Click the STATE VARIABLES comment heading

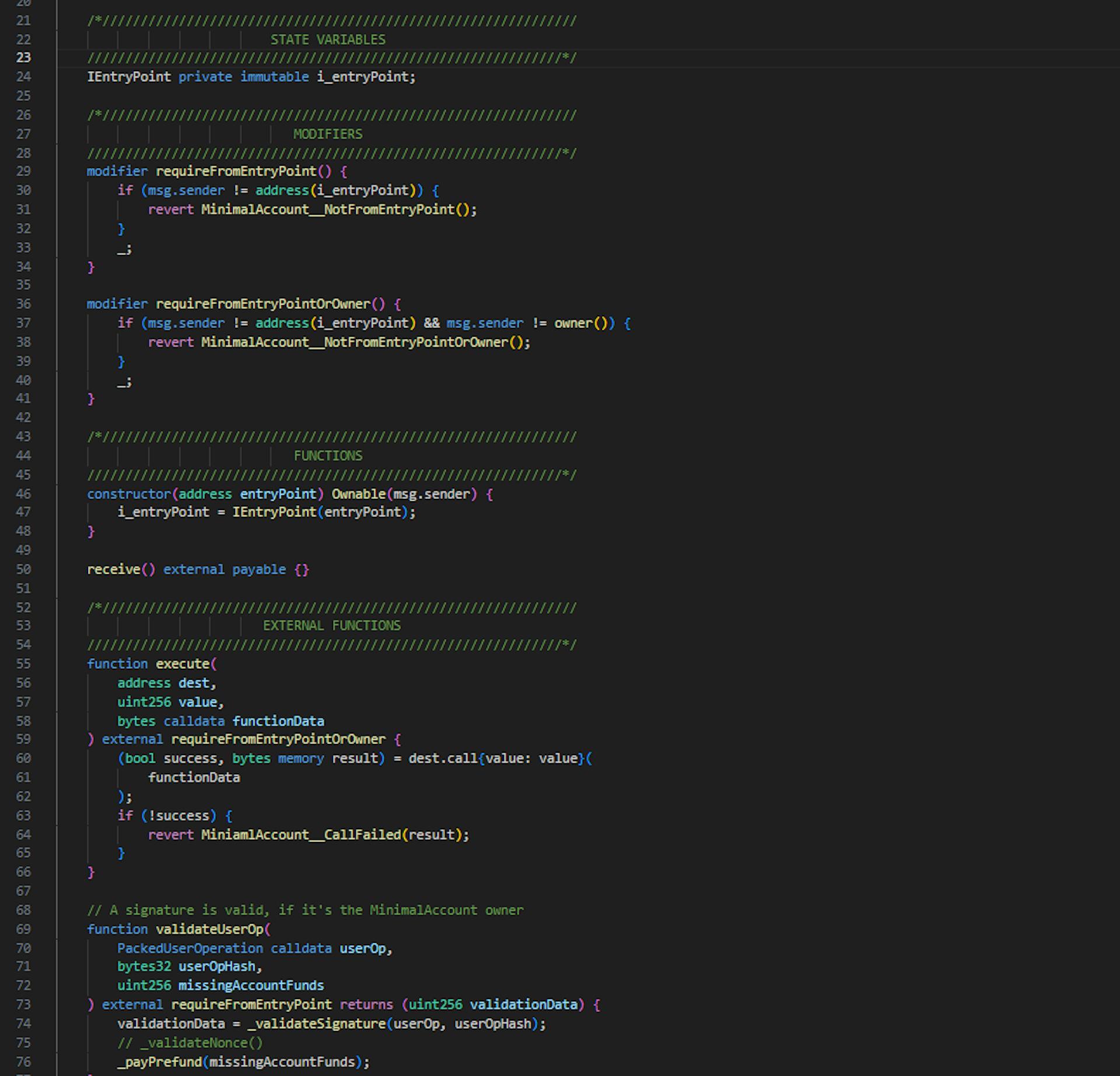(x=327, y=40)
